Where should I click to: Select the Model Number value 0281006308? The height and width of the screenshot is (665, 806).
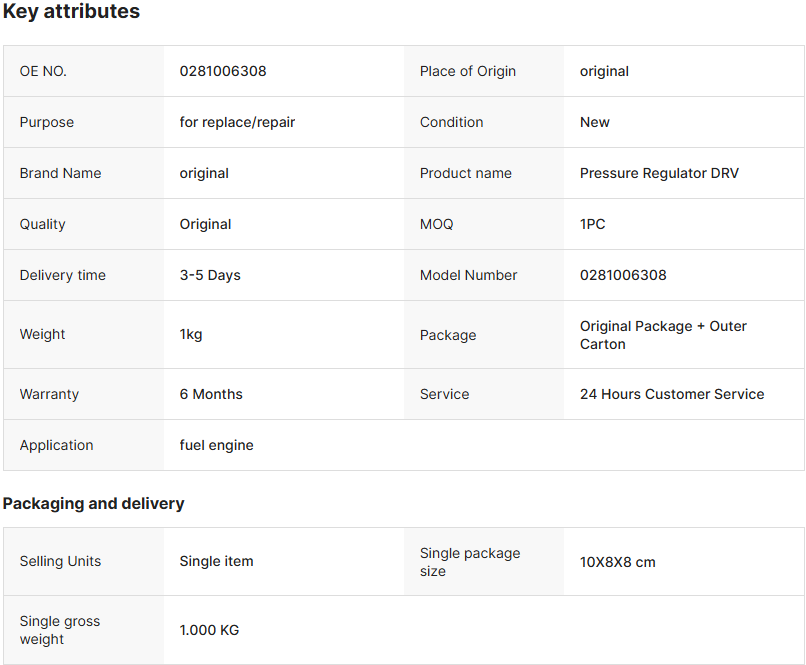coord(623,275)
